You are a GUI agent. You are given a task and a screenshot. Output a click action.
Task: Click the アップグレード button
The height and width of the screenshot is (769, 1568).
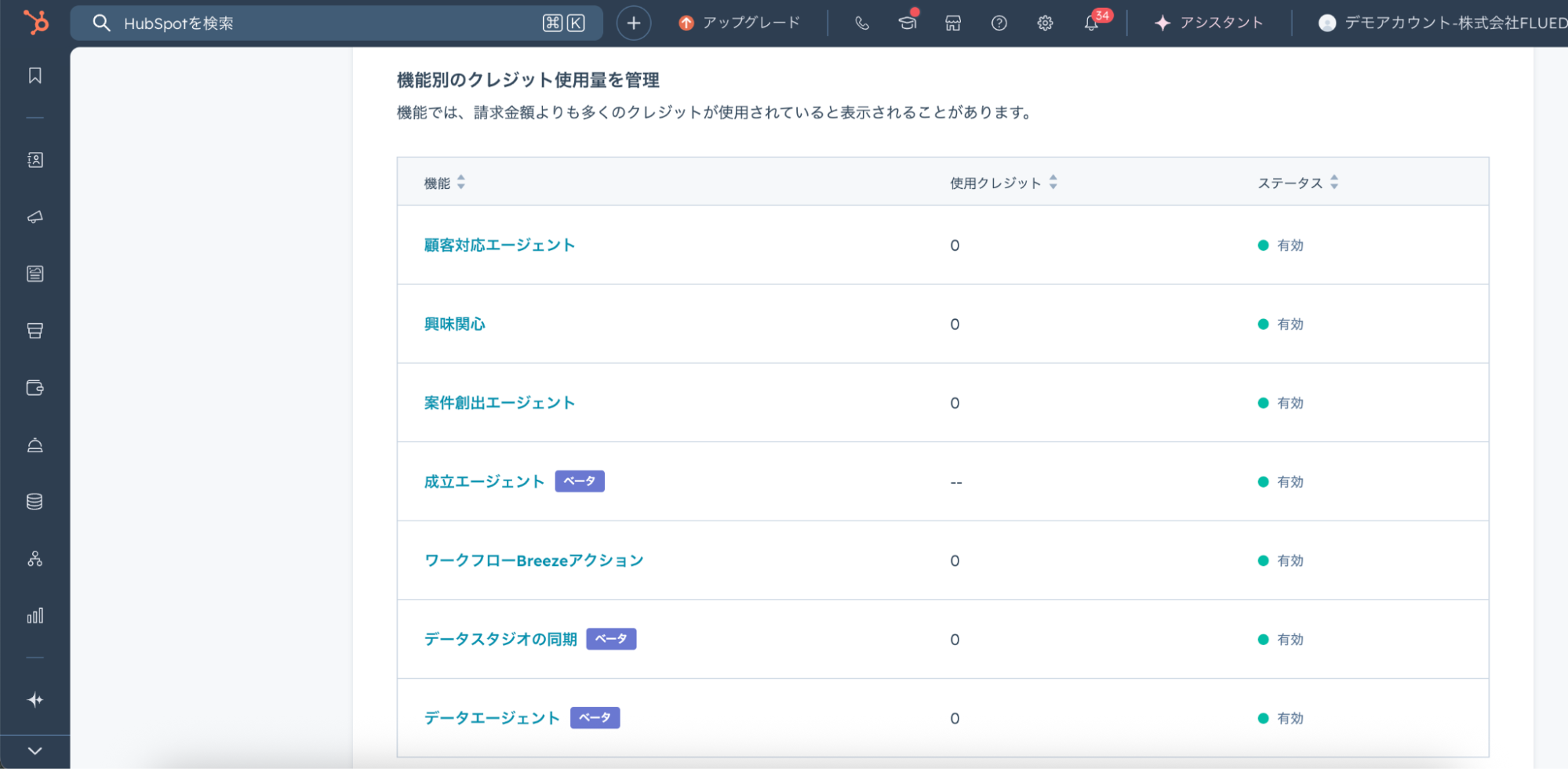coord(739,24)
